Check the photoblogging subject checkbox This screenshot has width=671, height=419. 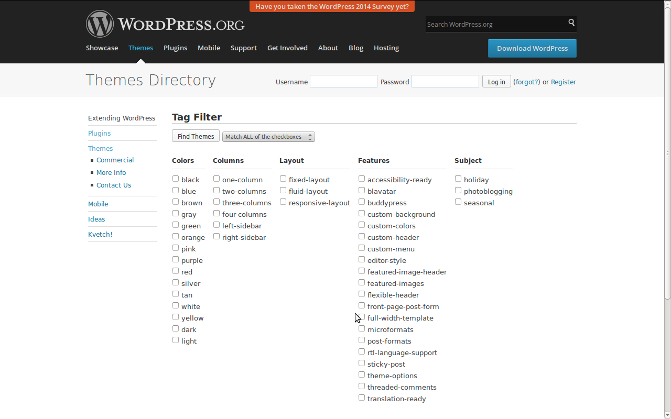(458, 190)
